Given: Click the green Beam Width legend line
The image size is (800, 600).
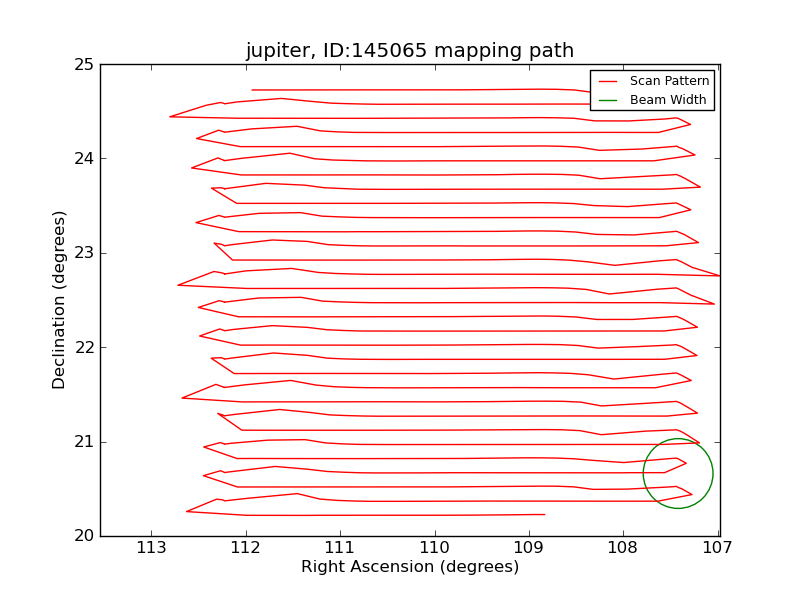Looking at the screenshot, I should point(608,101).
